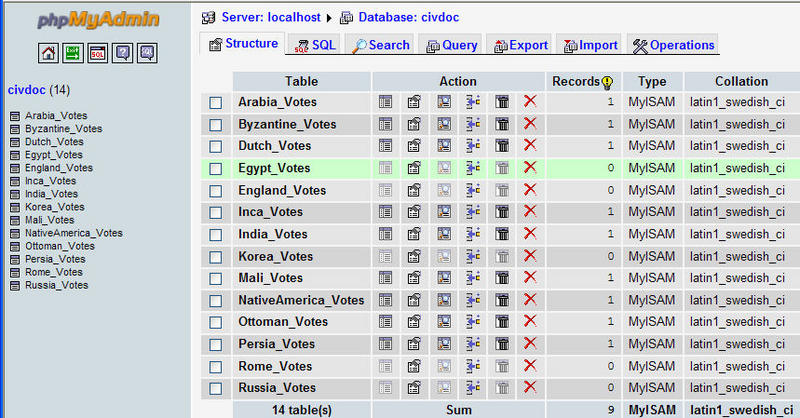Viewport: 800px width, 418px height.
Task: Check the box next to Persia_Votes
Action: click(215, 344)
